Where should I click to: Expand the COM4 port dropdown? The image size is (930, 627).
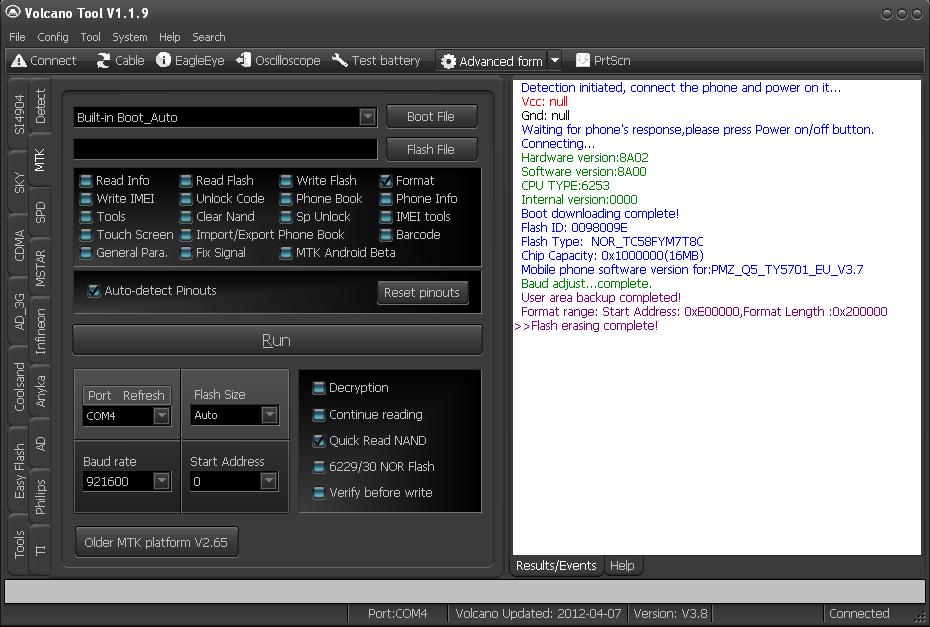pyautogui.click(x=161, y=415)
